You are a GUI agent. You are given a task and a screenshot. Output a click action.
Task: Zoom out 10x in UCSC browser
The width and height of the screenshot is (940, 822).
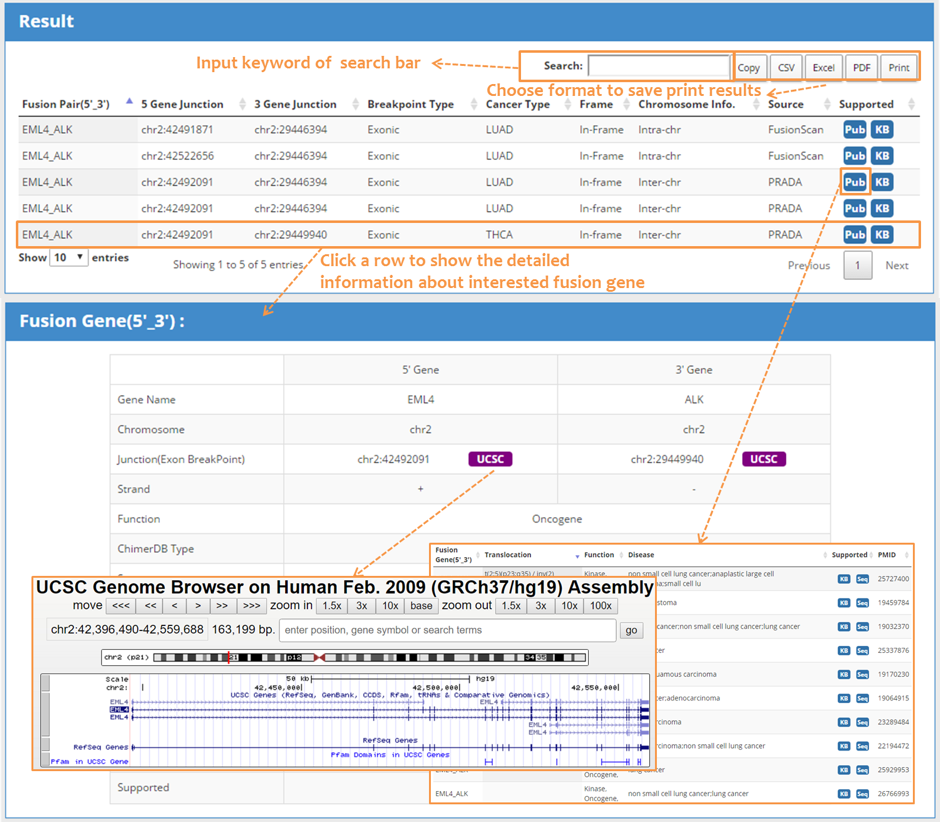point(570,606)
